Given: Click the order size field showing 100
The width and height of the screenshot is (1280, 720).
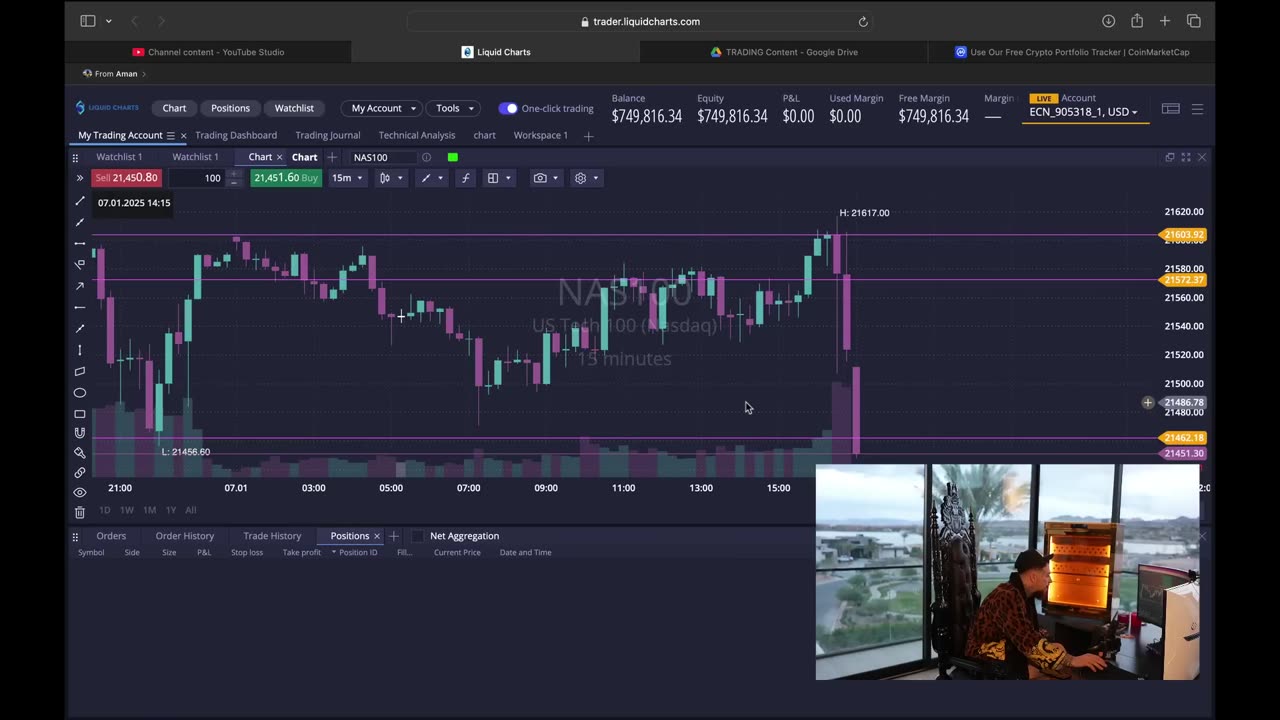Looking at the screenshot, I should (196, 178).
